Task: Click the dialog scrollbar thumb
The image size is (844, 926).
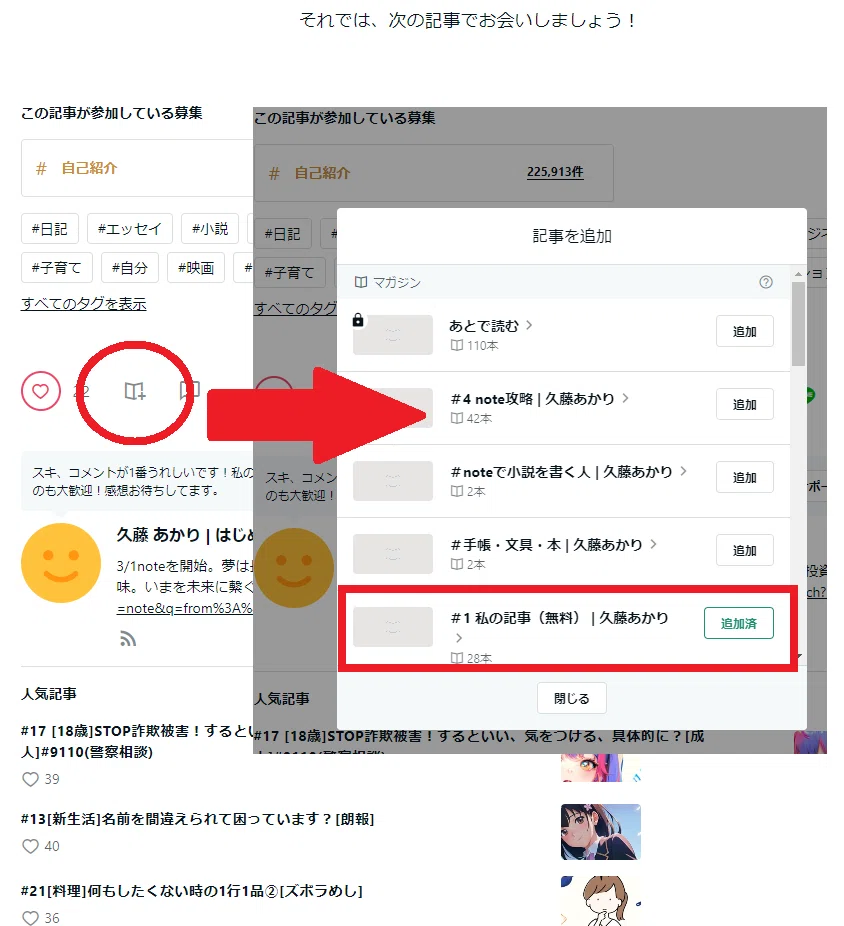Action: (798, 324)
